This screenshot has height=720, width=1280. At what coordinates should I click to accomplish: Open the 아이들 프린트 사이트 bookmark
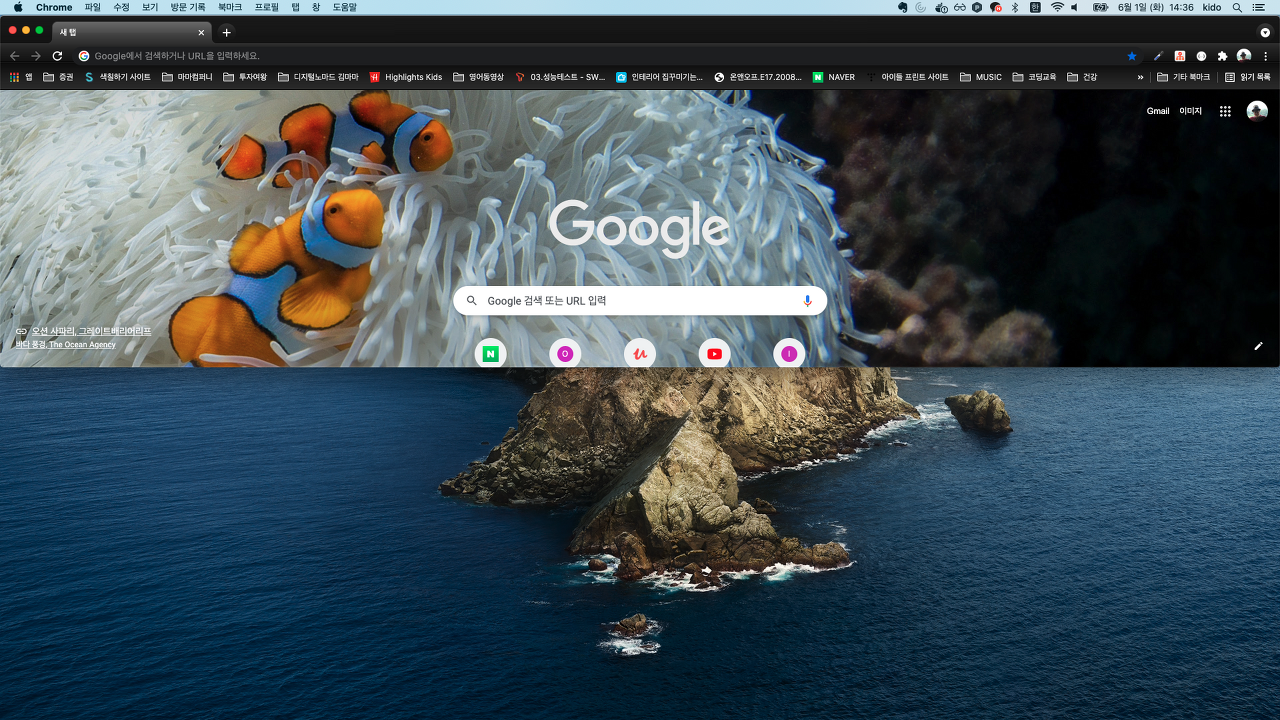click(907, 77)
